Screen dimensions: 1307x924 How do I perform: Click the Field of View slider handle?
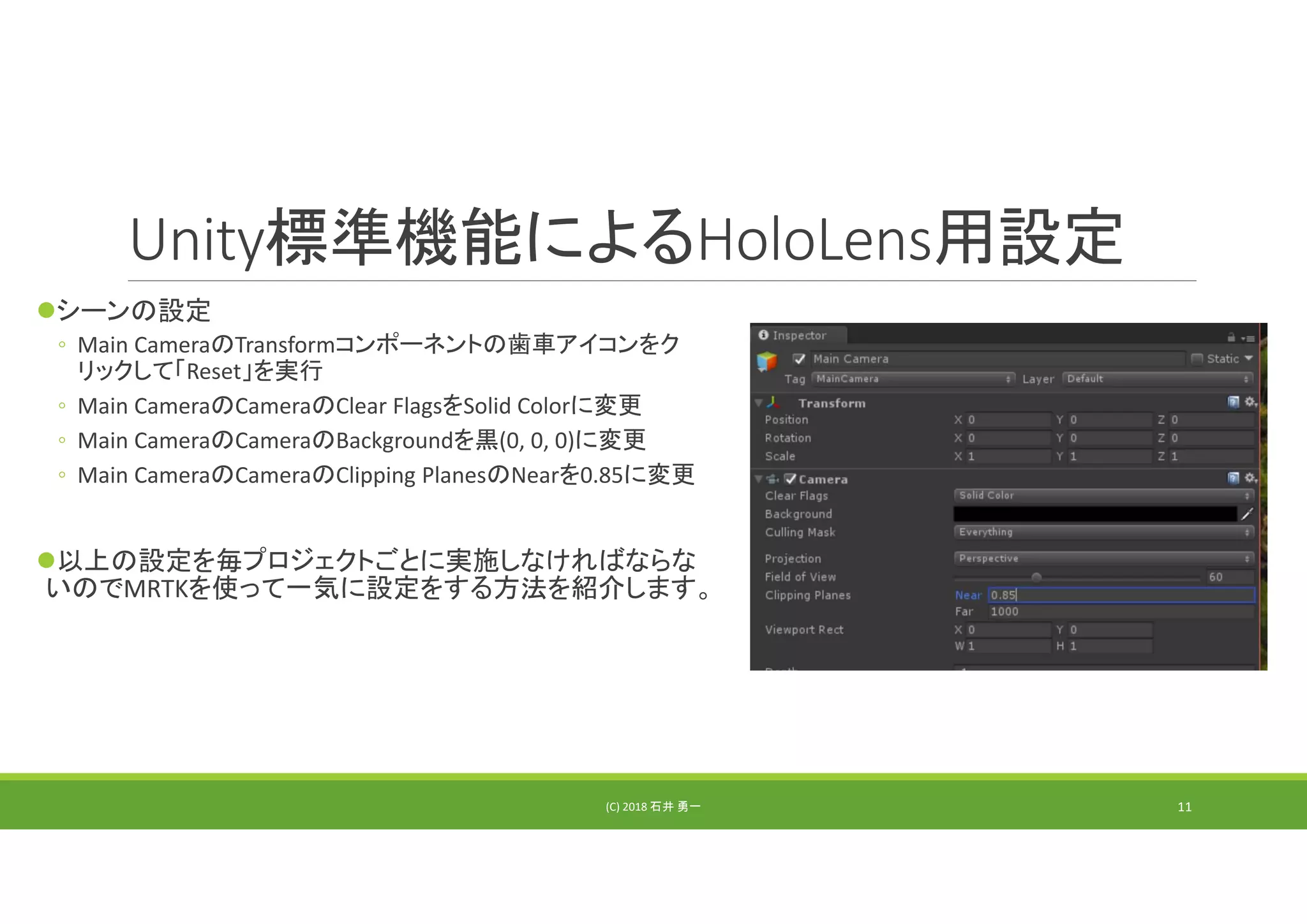(x=1036, y=577)
